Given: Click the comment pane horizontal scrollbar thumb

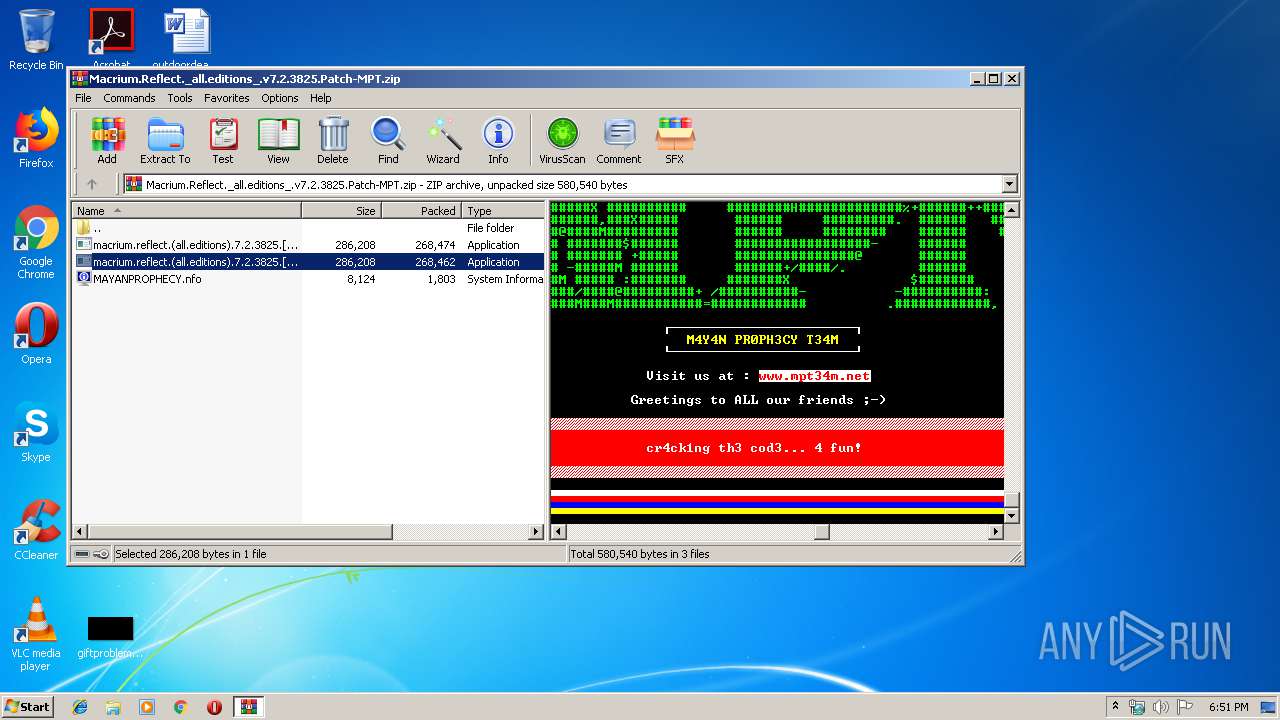Looking at the screenshot, I should 822,532.
